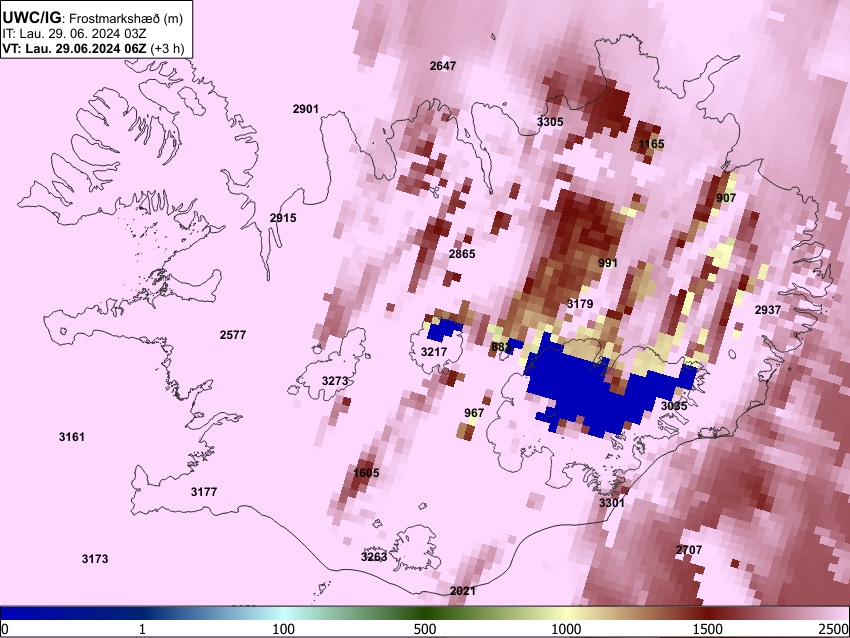Click the 2500 tick on the color scale
The width and height of the screenshot is (850, 638).
834,629
